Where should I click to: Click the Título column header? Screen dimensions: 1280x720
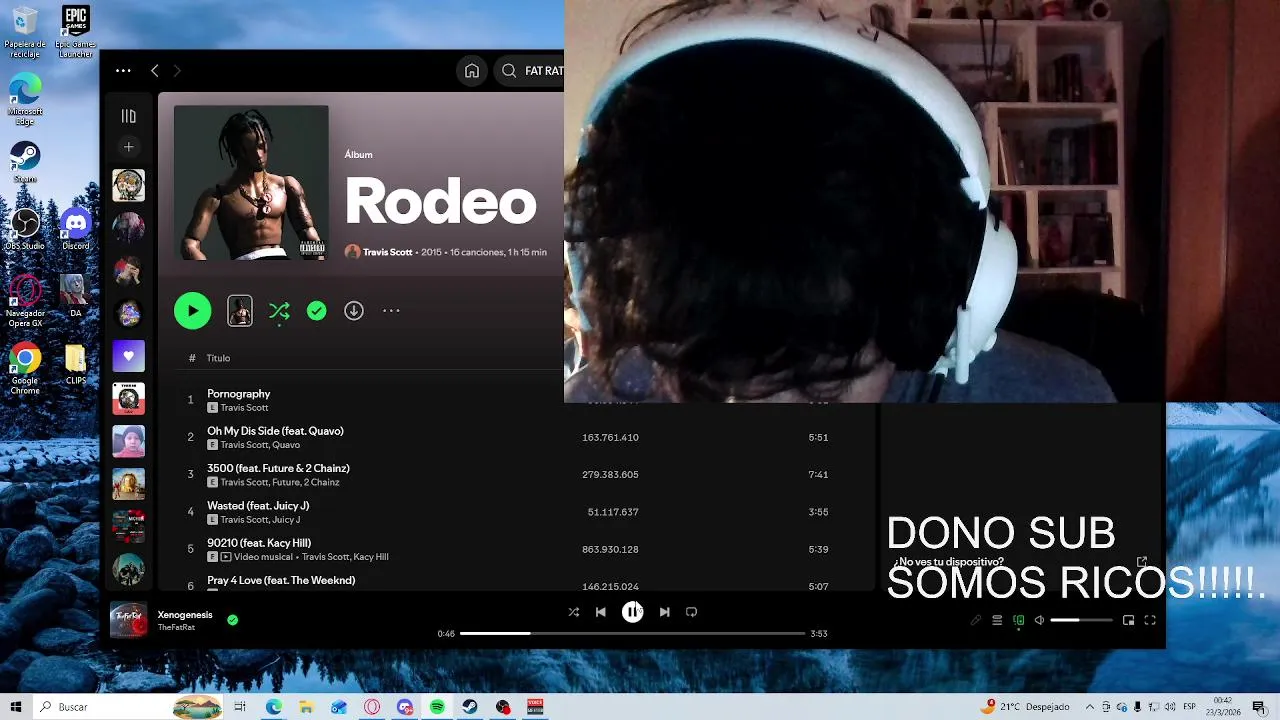(x=218, y=358)
